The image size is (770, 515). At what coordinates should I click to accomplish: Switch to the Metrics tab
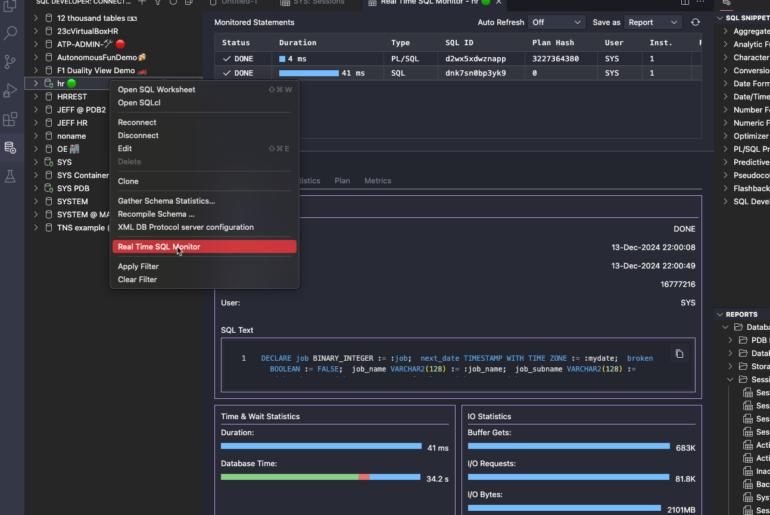pyautogui.click(x=377, y=181)
